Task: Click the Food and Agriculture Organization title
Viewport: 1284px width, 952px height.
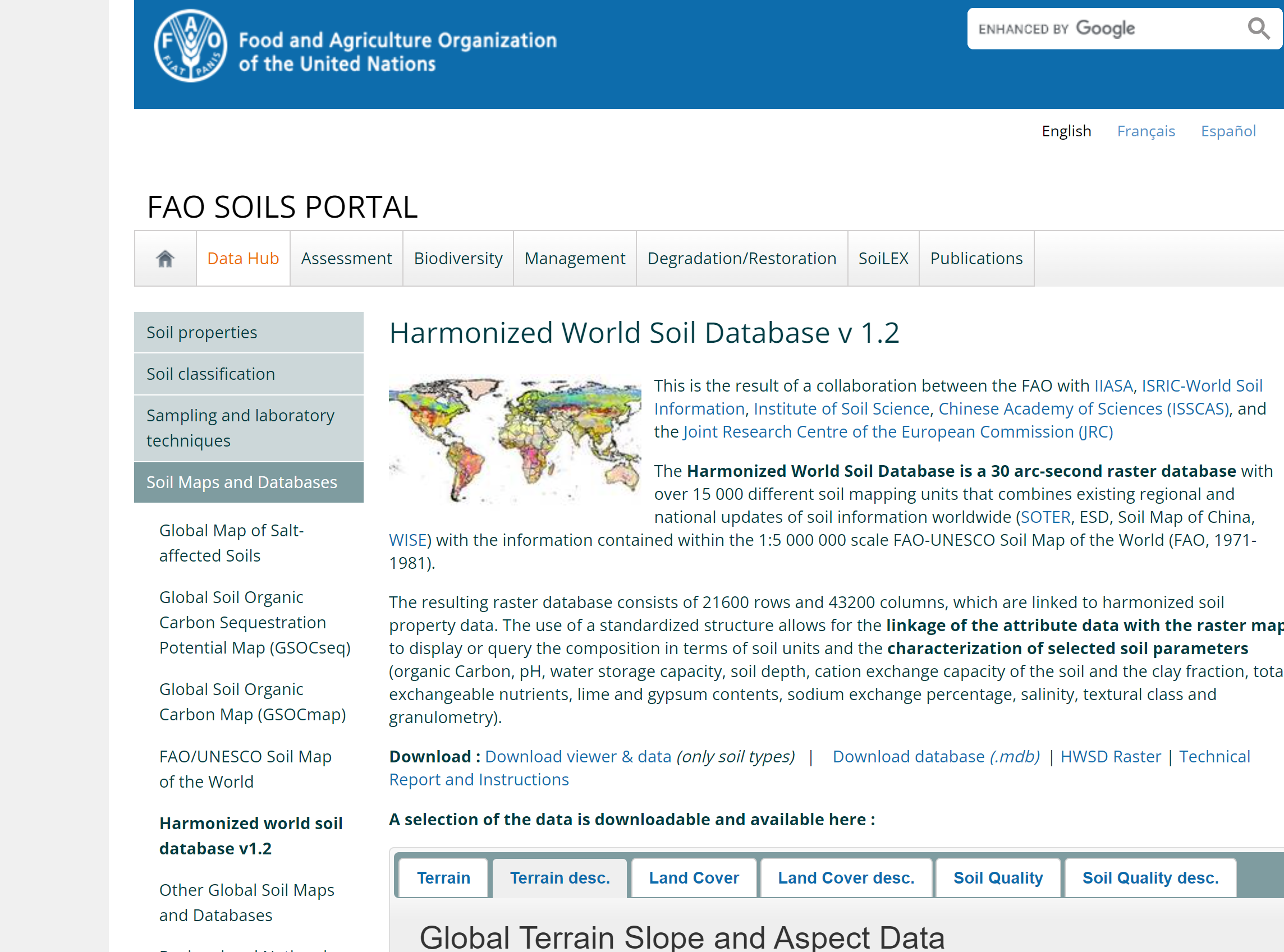Action: [398, 52]
